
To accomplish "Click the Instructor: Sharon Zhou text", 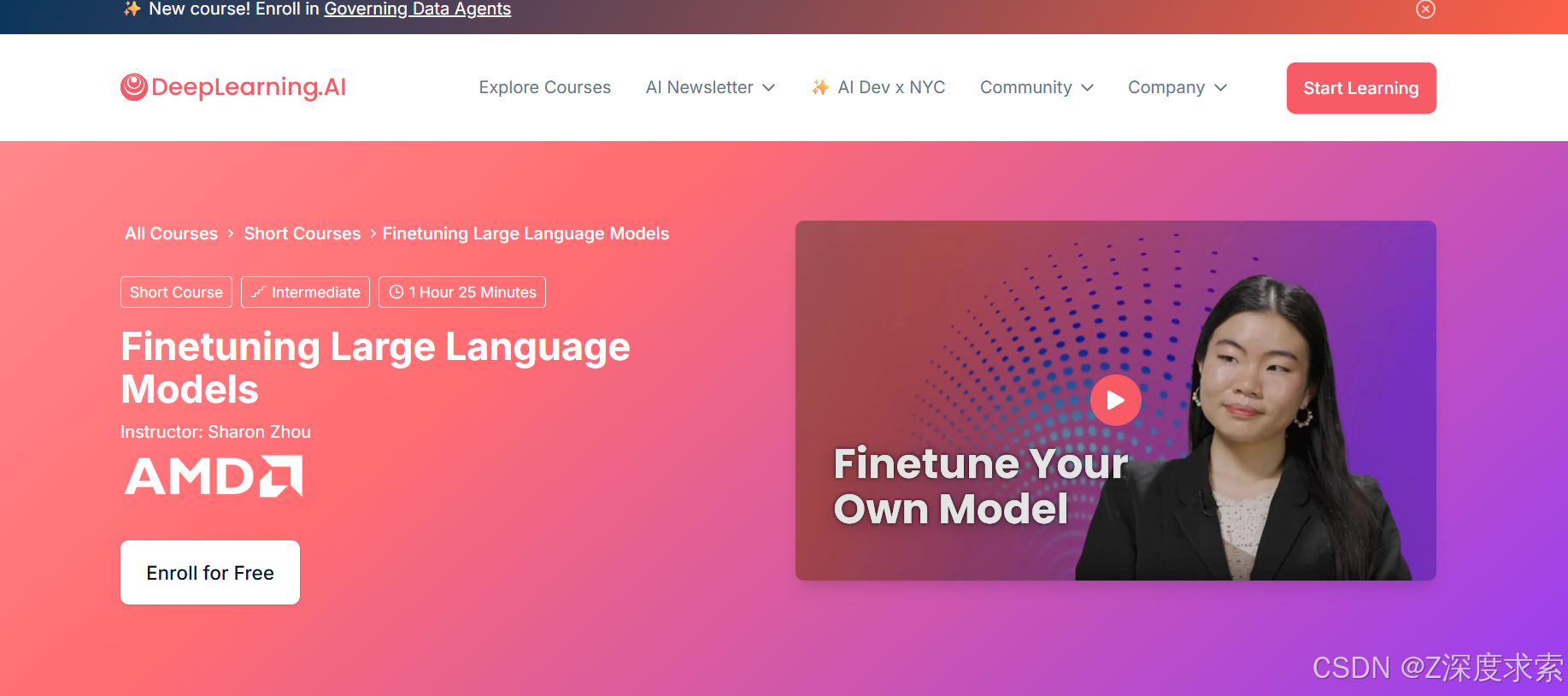I will tap(215, 432).
